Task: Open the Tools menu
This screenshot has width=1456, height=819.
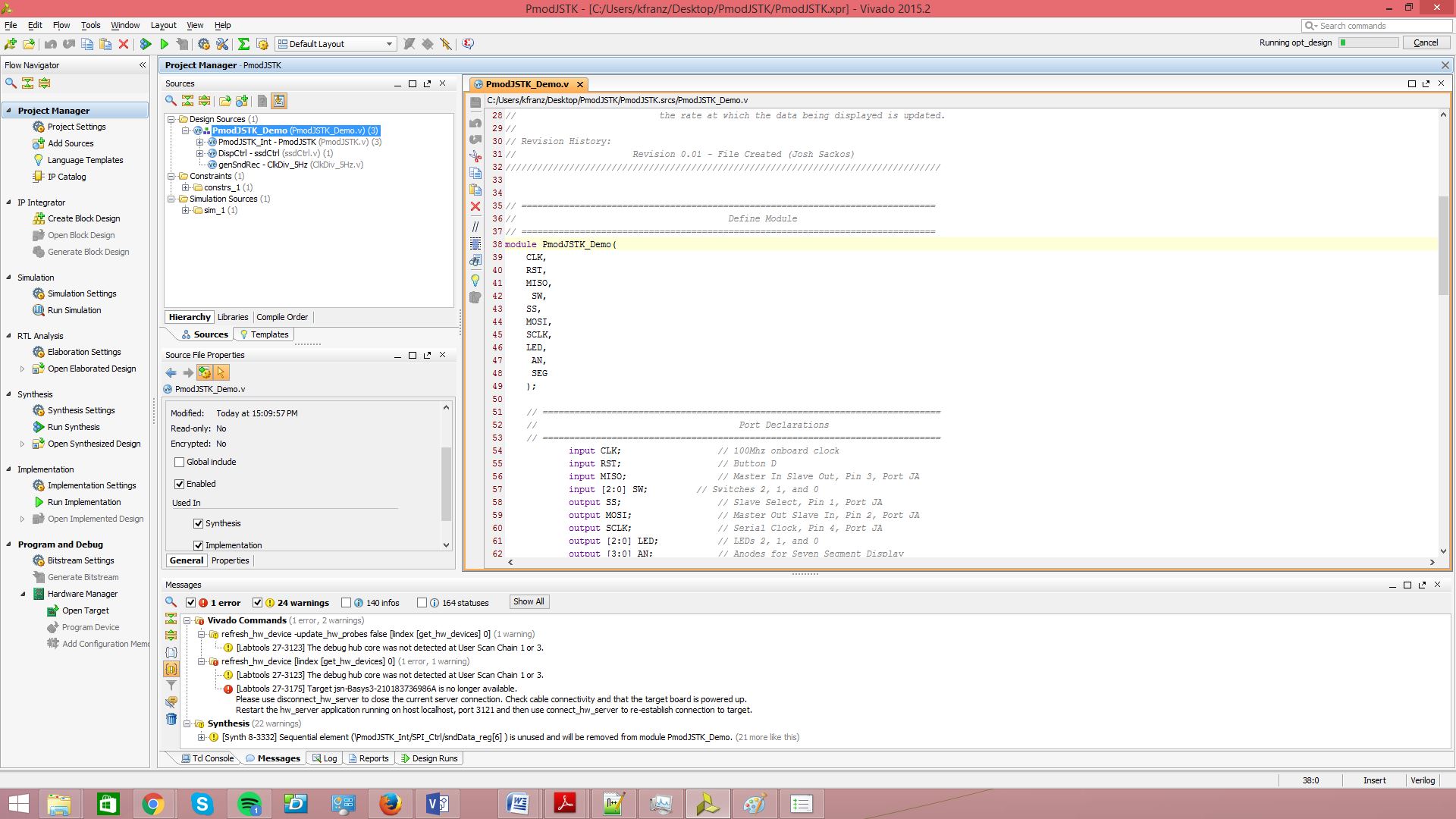Action: tap(90, 25)
